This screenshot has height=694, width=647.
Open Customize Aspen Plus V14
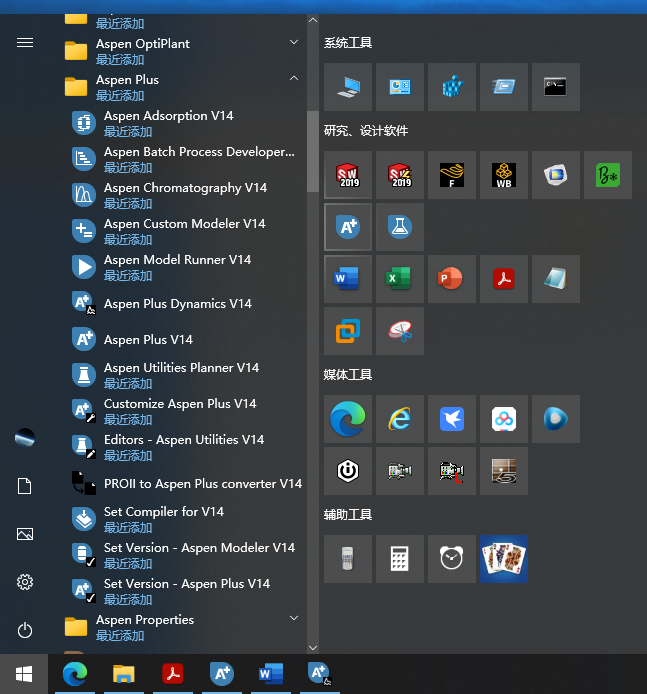tap(184, 411)
